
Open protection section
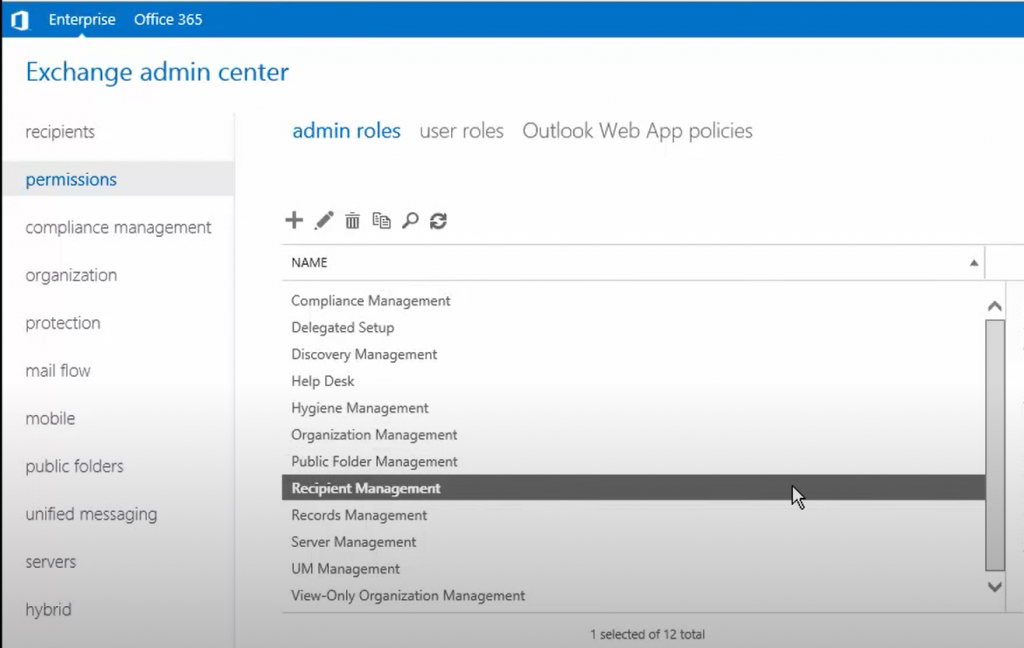pos(63,323)
